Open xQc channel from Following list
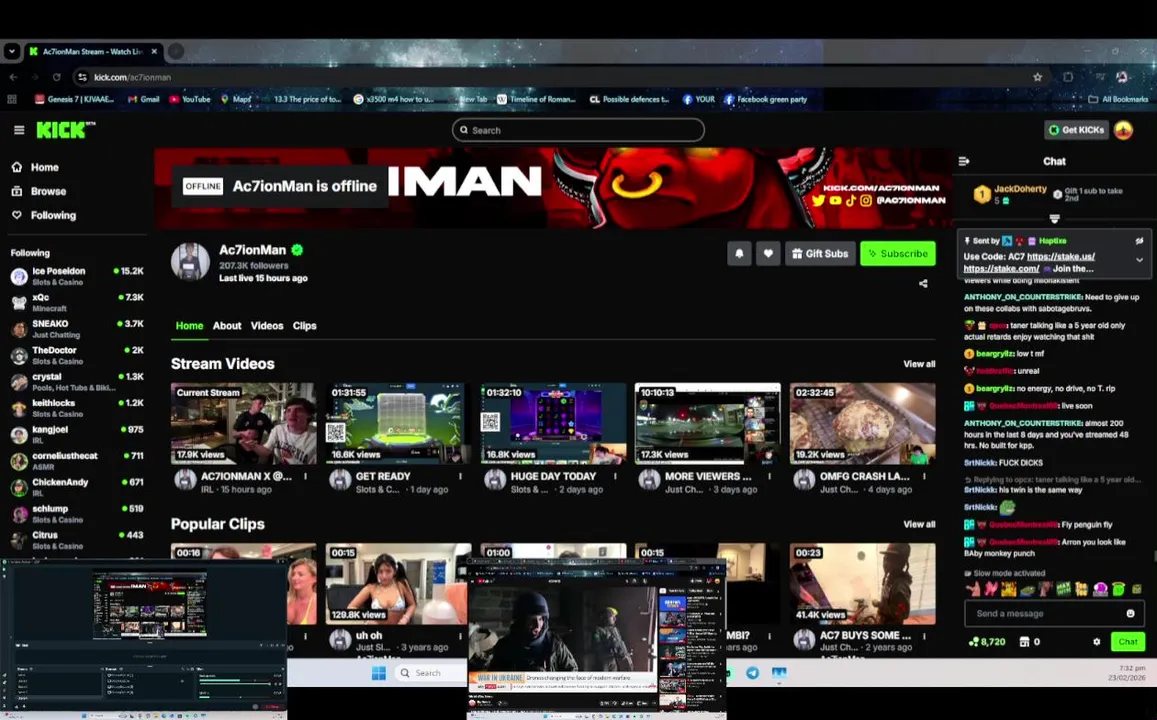 click(x=77, y=302)
